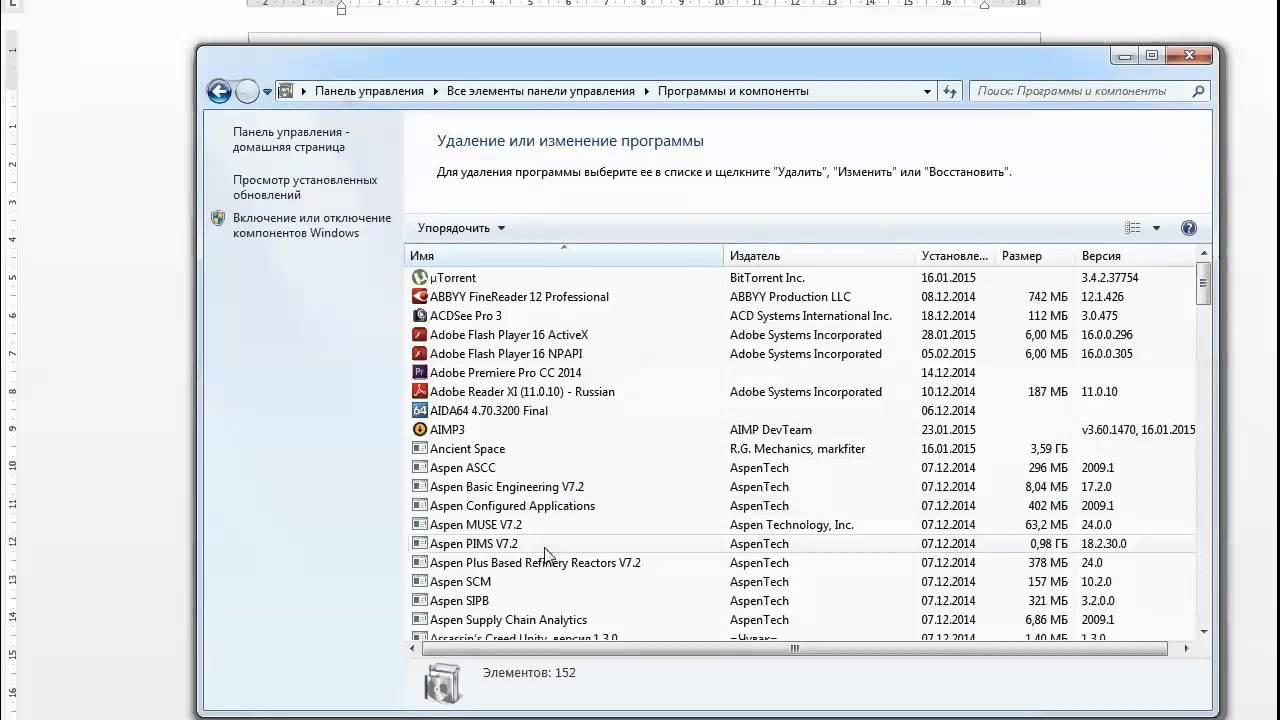Sort by the Версия column header
The width and height of the screenshot is (1280, 720).
pos(1135,256)
